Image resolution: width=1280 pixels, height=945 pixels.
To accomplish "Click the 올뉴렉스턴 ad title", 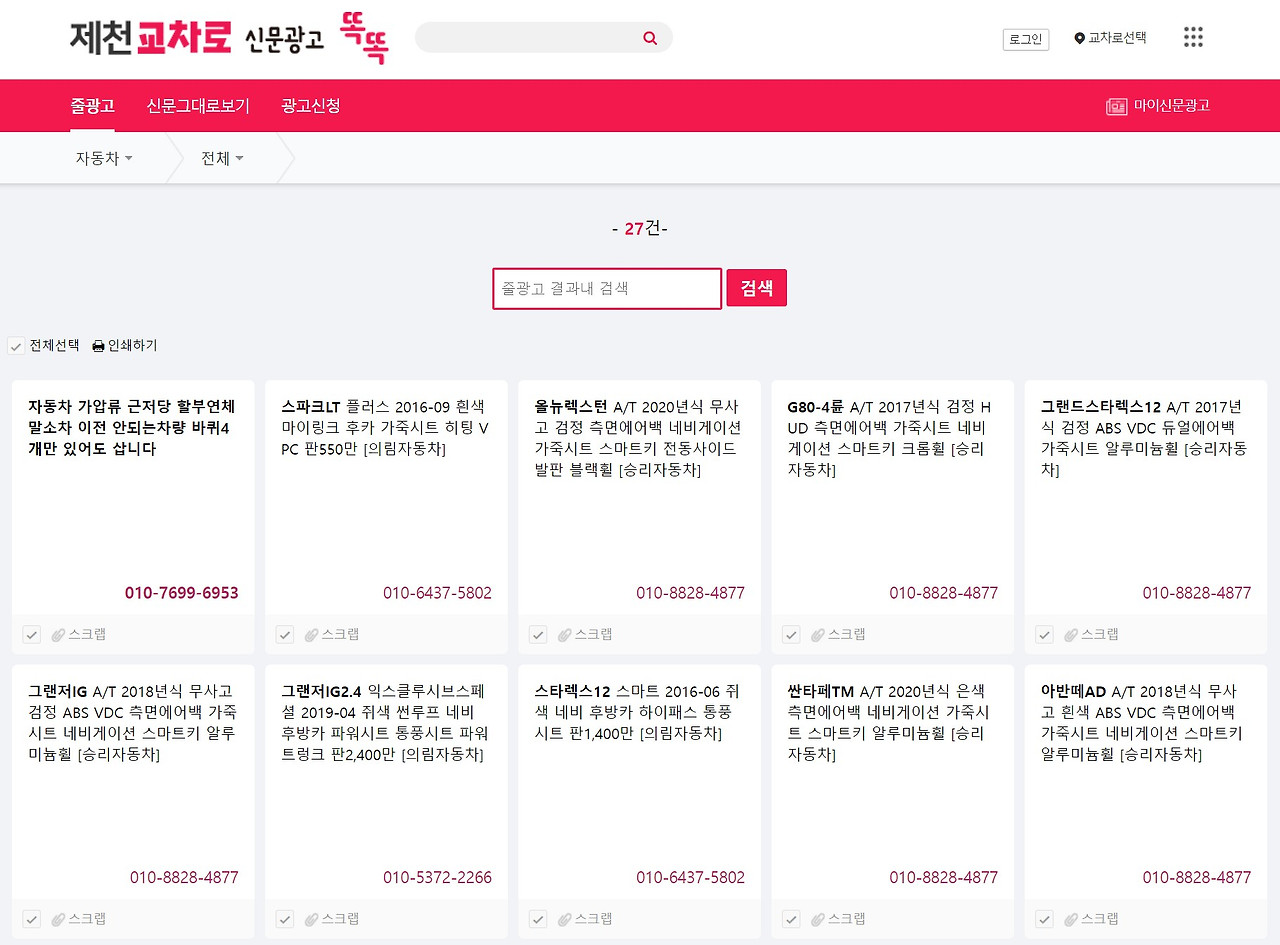I will click(x=571, y=407).
